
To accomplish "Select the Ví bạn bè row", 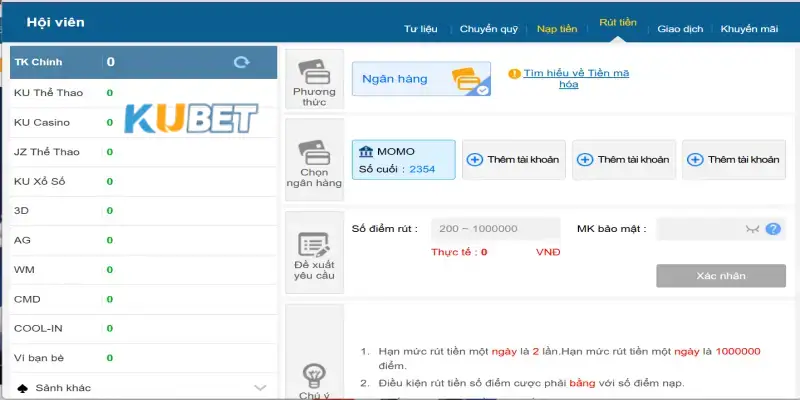I will 143,358.
